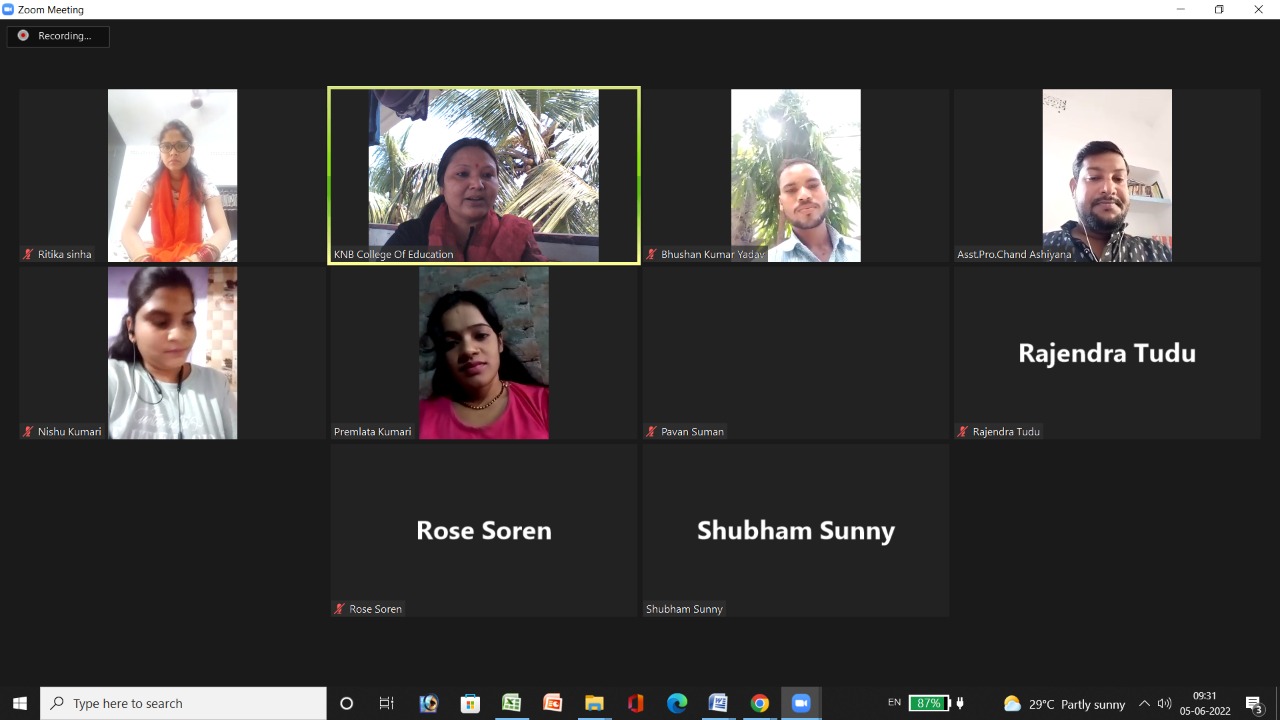This screenshot has height=720, width=1280.
Task: Click muted mic icon beside Ritika sinha
Action: 29,254
